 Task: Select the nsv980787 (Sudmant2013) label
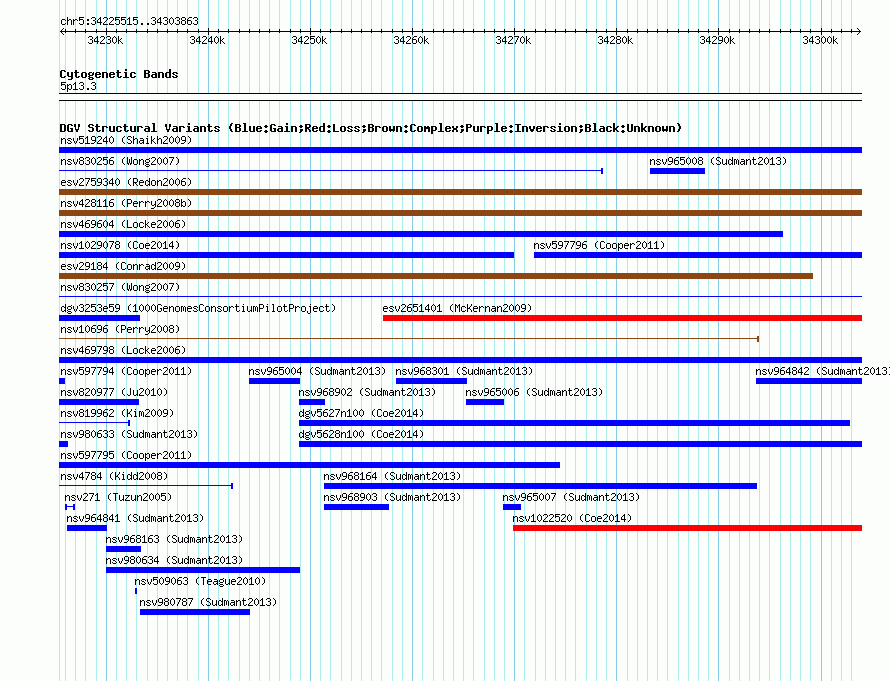[x=208, y=602]
